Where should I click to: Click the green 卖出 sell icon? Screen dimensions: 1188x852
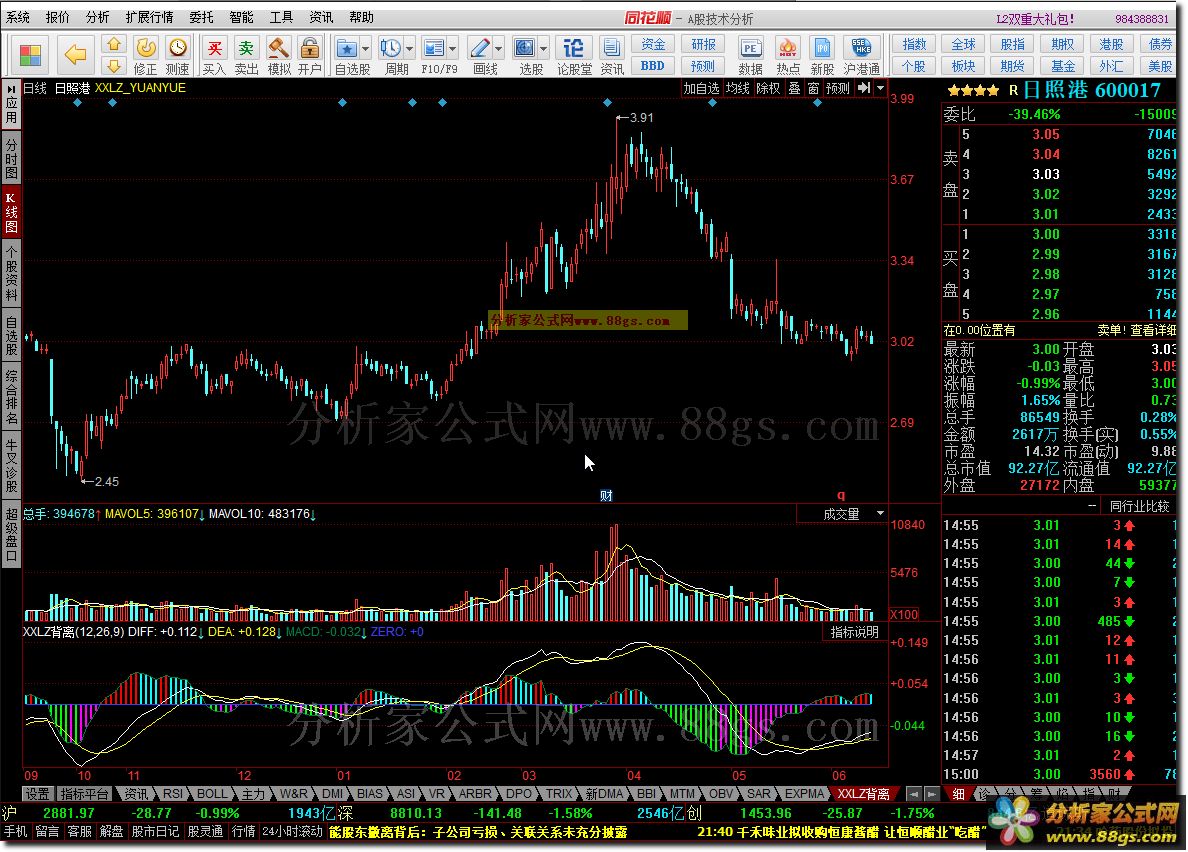tap(246, 48)
